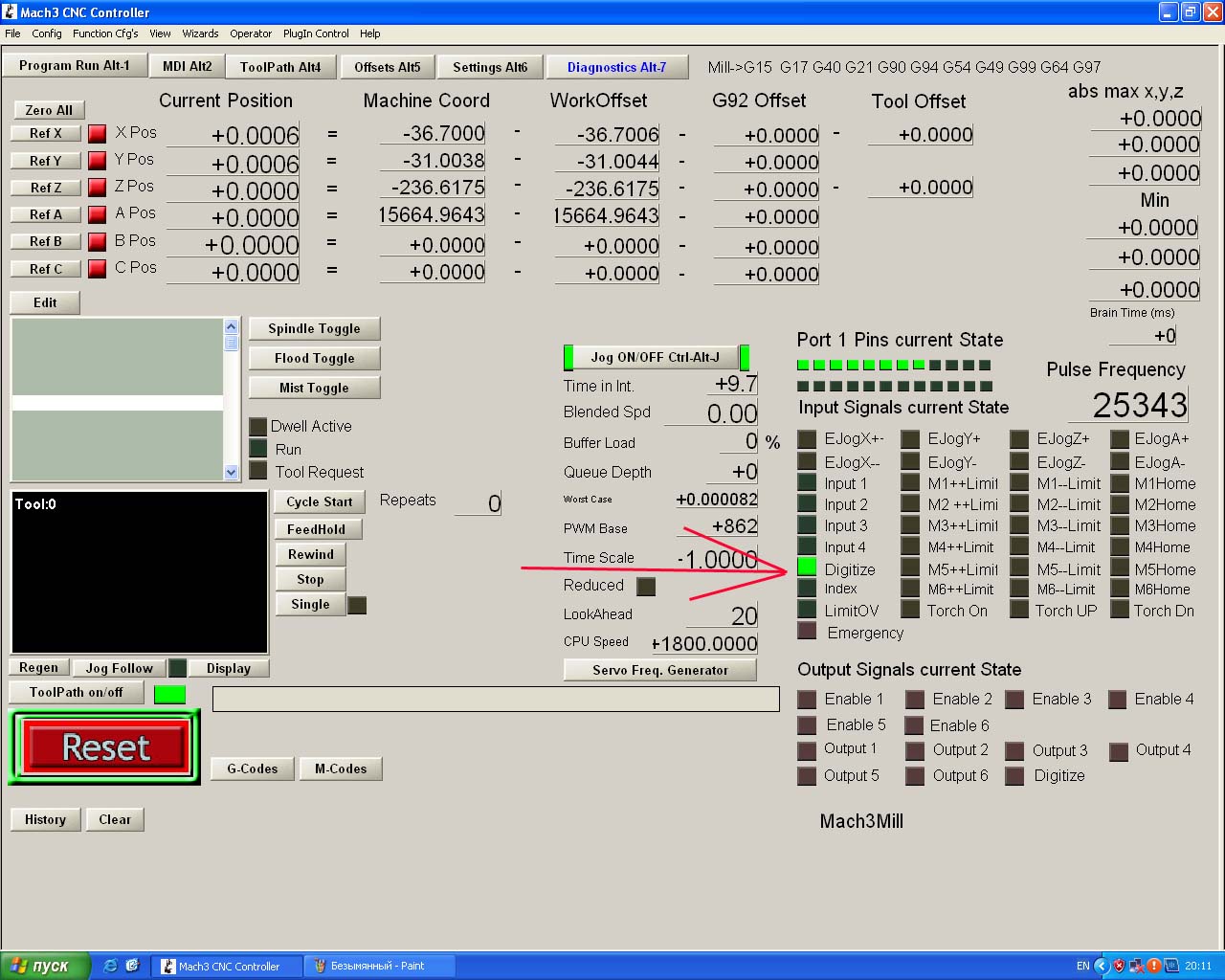
Task: Click the G-Codes button
Action: pos(252,768)
